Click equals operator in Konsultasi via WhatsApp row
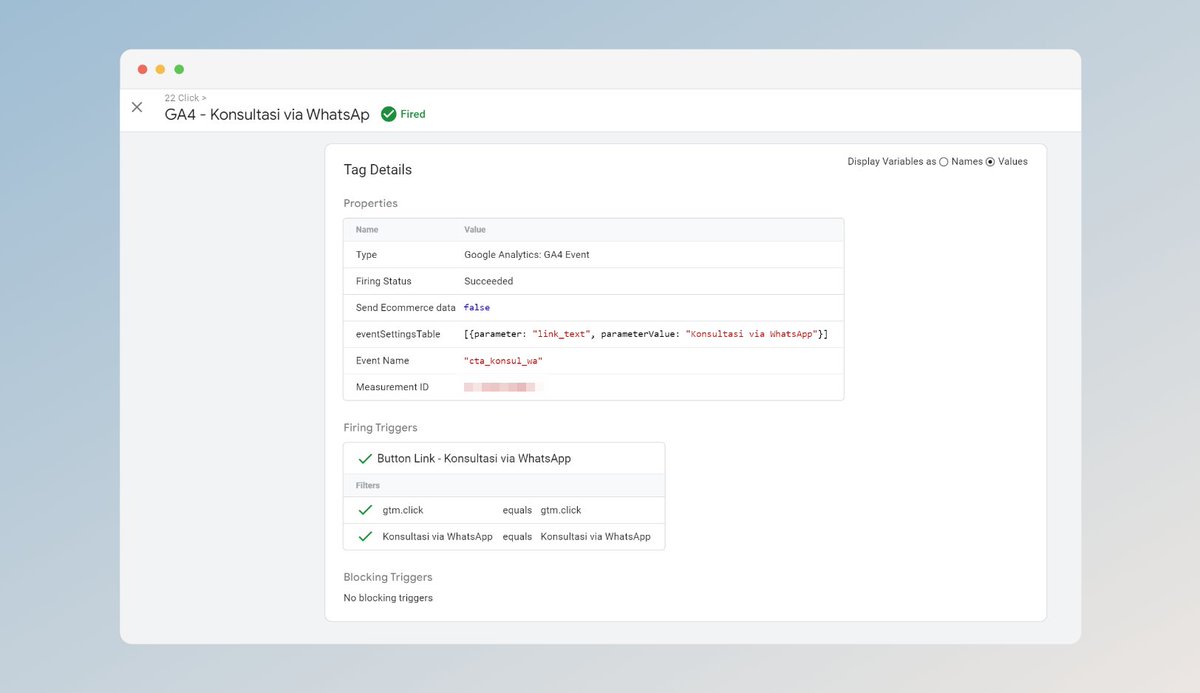 pos(517,536)
